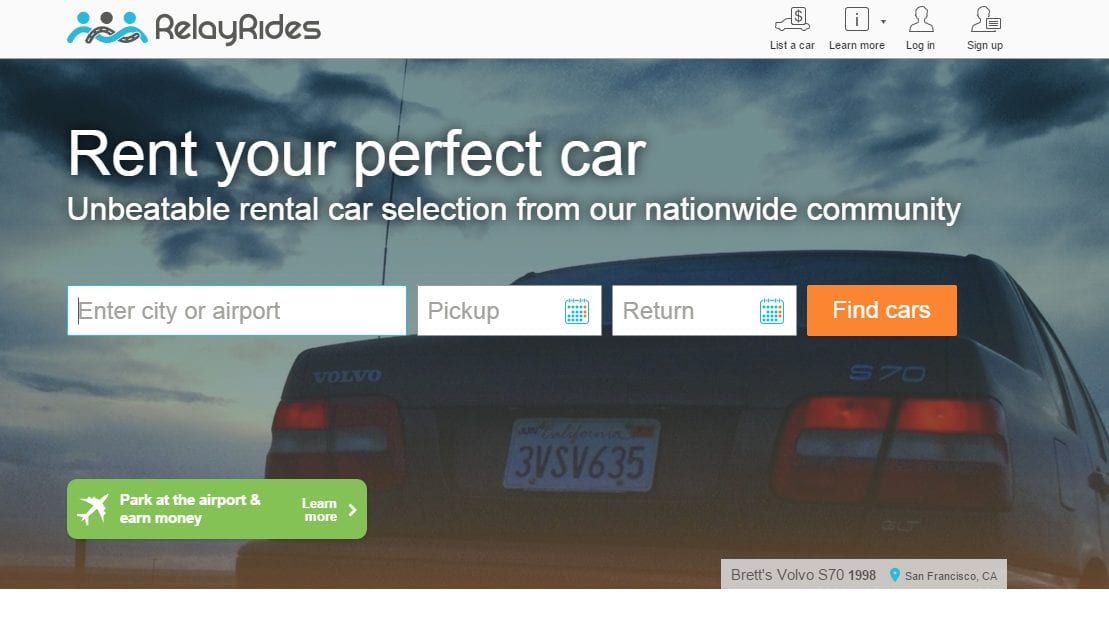
Task: Click Learn more chevron in airport banner
Action: pos(352,510)
